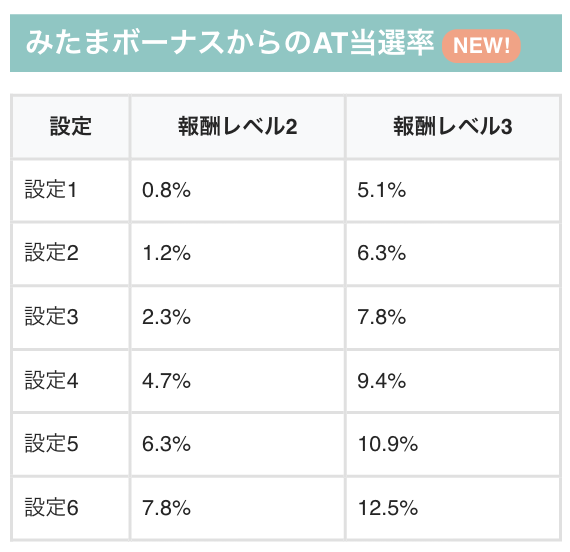Click the 設定3 row label
This screenshot has height=552, width=570.
[71, 317]
